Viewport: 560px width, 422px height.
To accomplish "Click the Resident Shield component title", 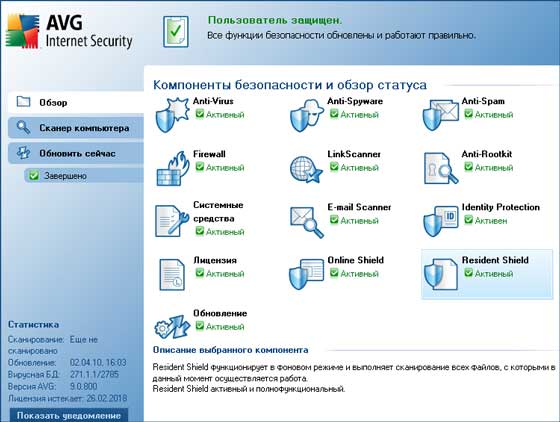I will pos(495,260).
